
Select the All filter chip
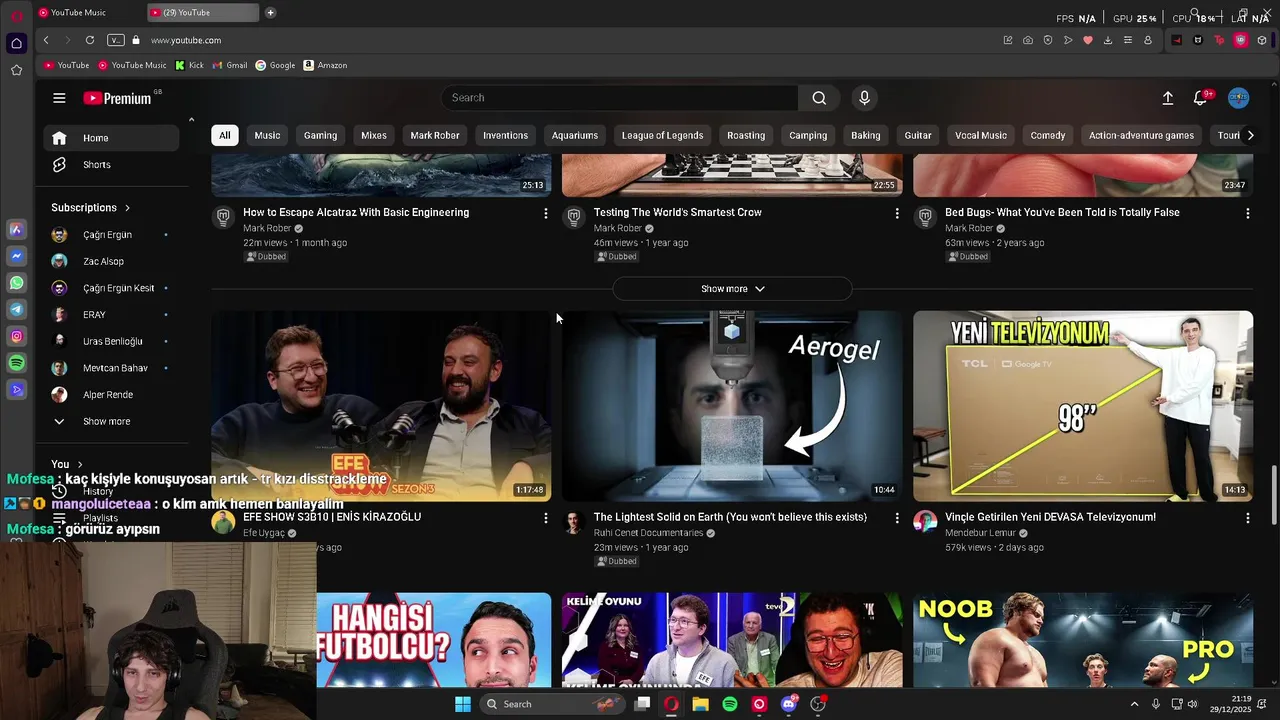pyautogui.click(x=225, y=135)
